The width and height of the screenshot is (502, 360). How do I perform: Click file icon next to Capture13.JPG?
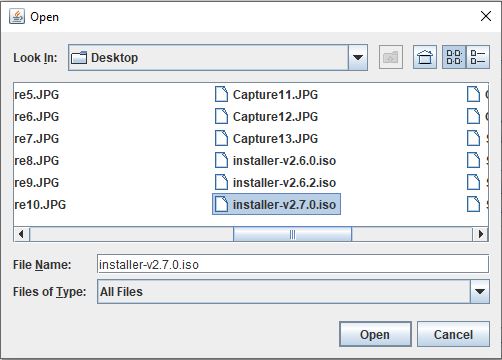pos(221,138)
